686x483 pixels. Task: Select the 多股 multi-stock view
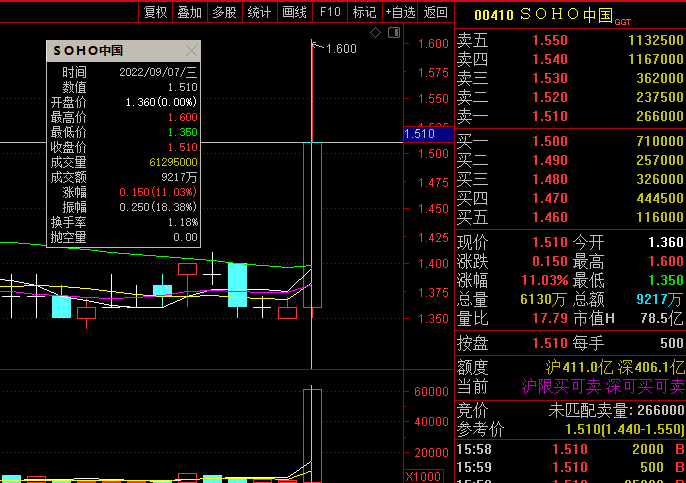(x=224, y=12)
